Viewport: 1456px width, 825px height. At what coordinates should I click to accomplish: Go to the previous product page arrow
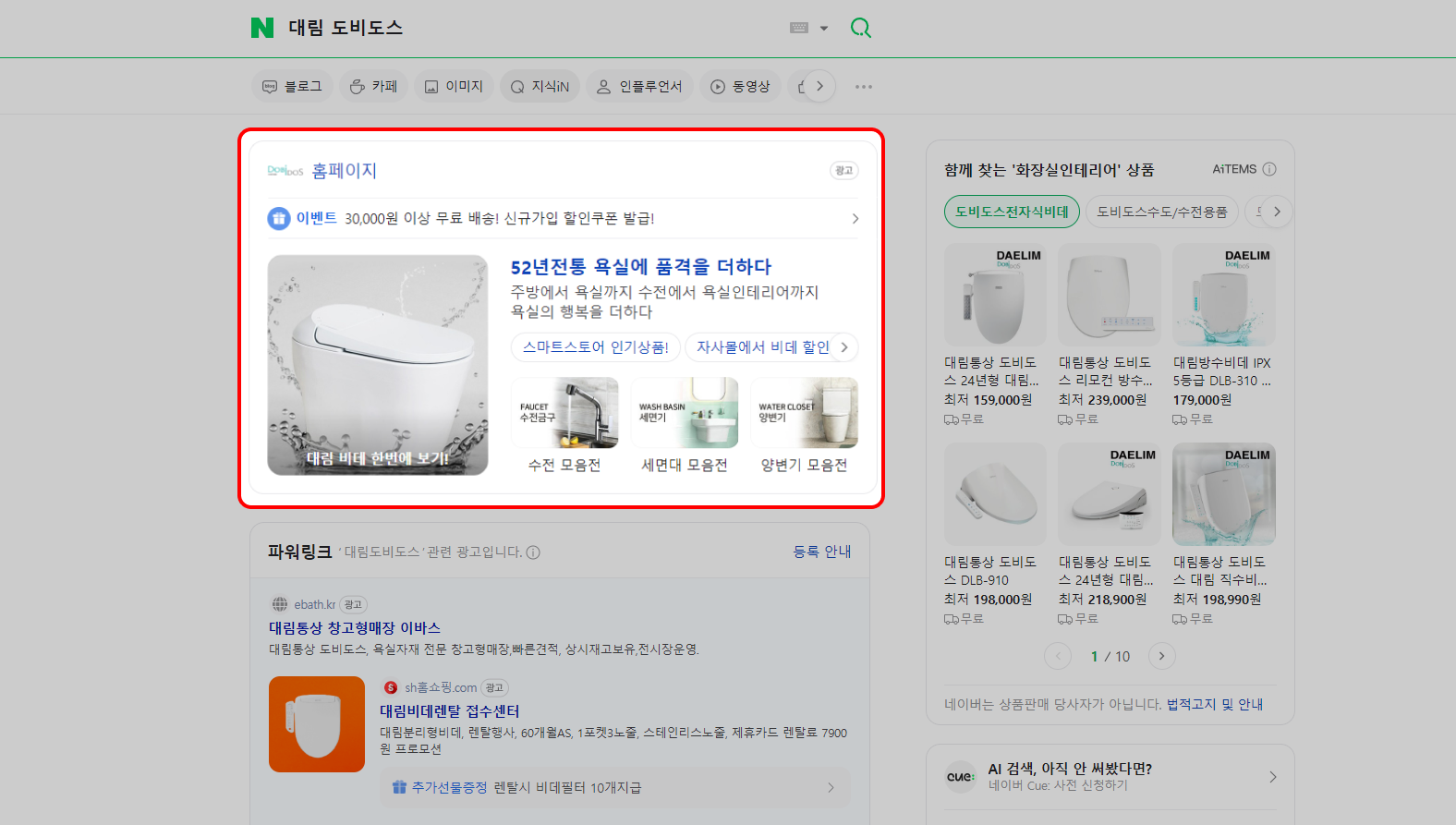[1058, 656]
